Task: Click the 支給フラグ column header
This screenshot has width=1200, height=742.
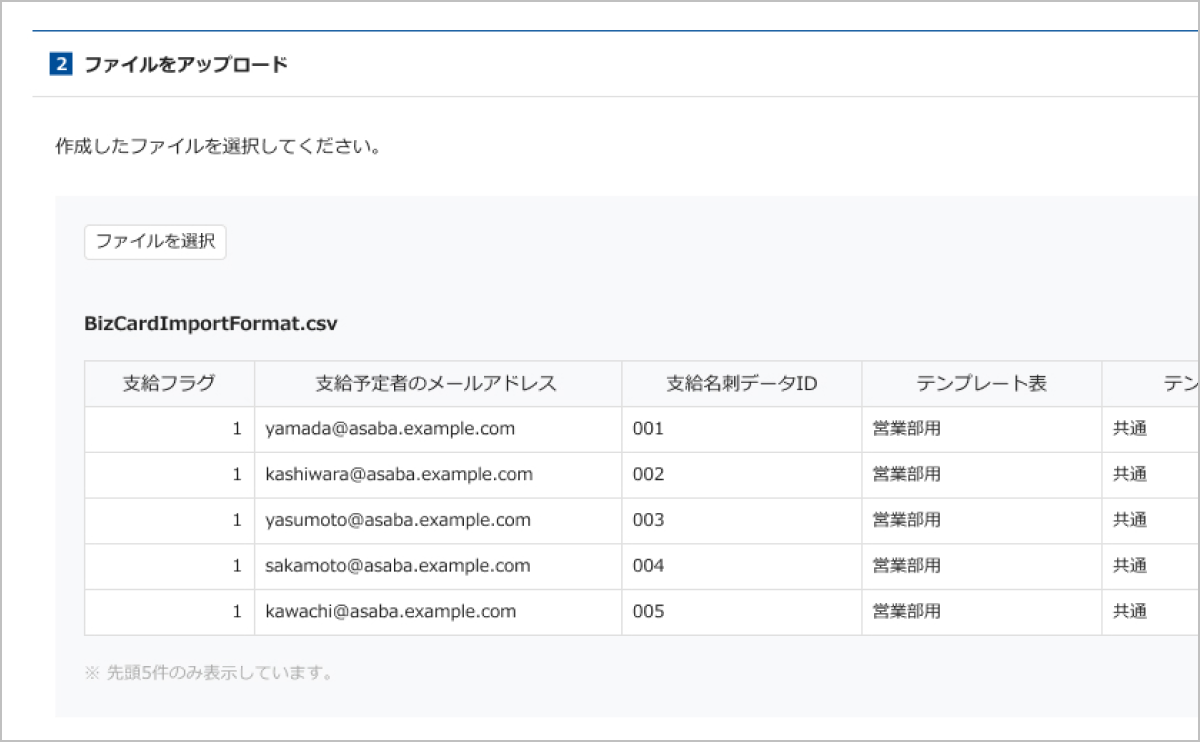Action: coord(169,383)
